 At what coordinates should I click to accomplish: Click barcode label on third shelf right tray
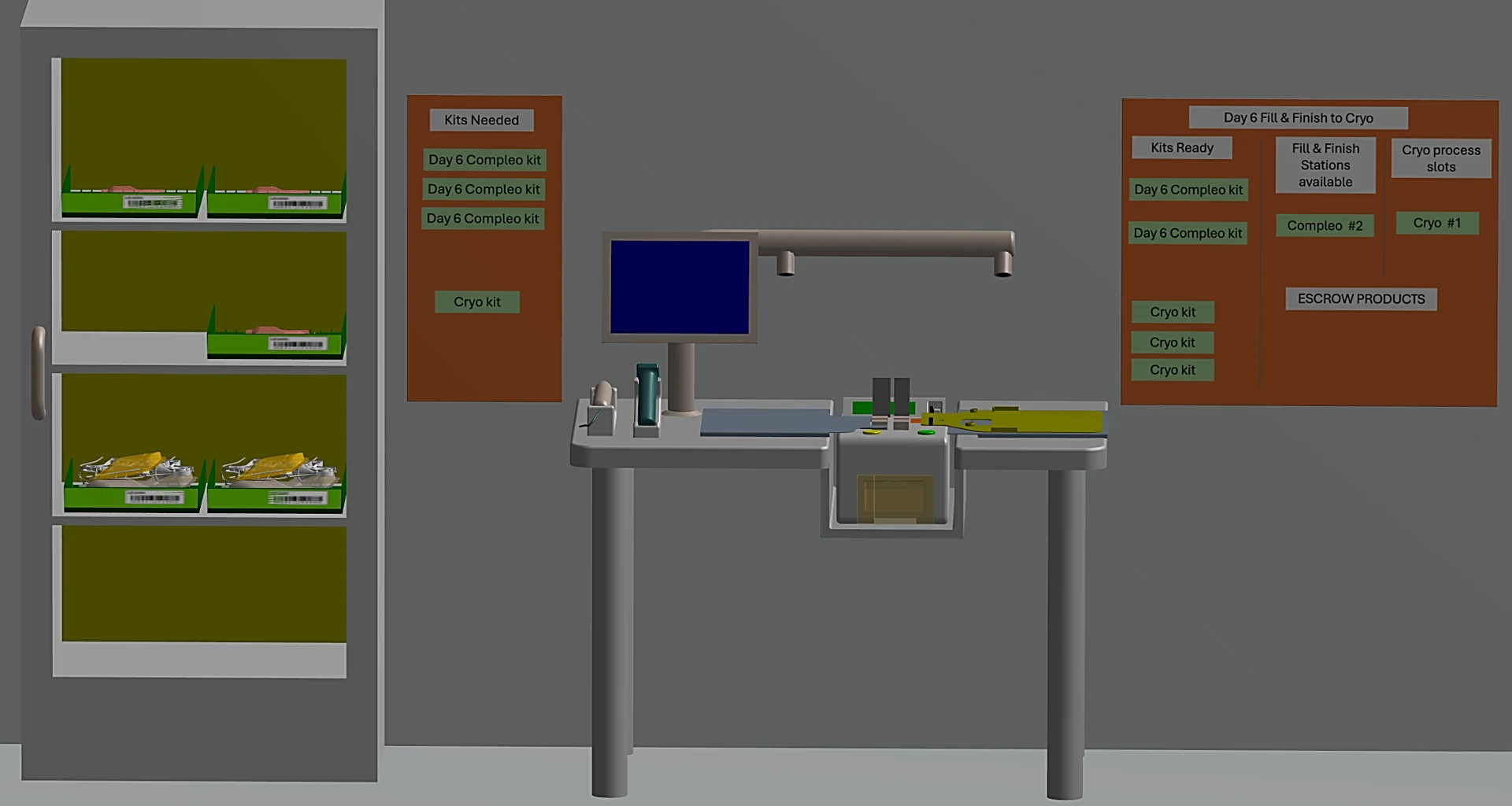click(297, 498)
